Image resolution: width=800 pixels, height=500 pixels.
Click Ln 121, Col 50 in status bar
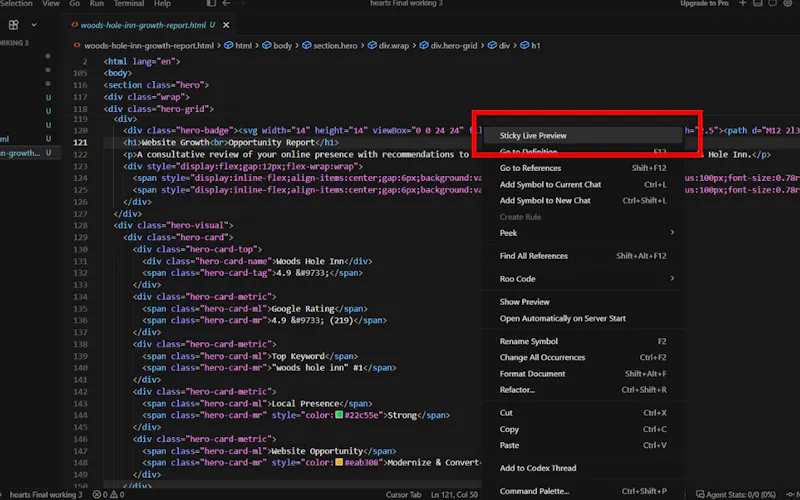point(454,494)
